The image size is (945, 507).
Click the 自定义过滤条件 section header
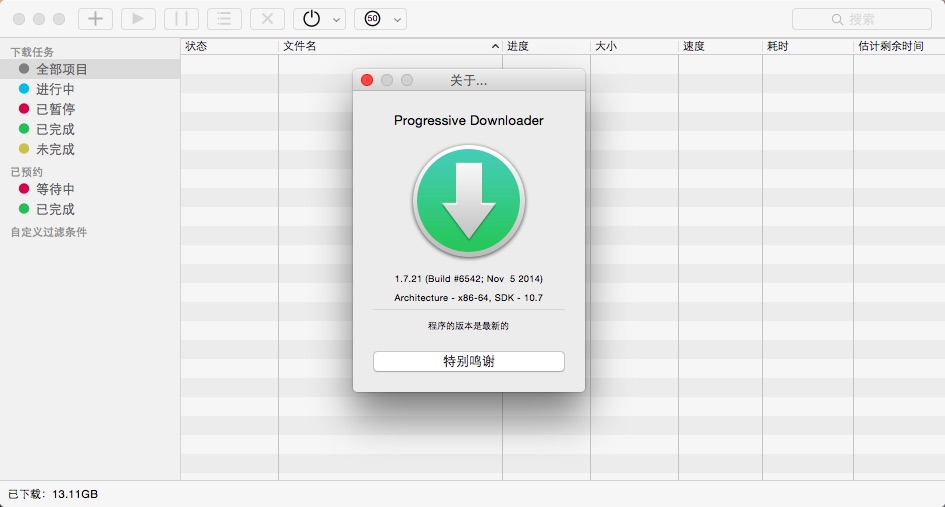(x=49, y=232)
